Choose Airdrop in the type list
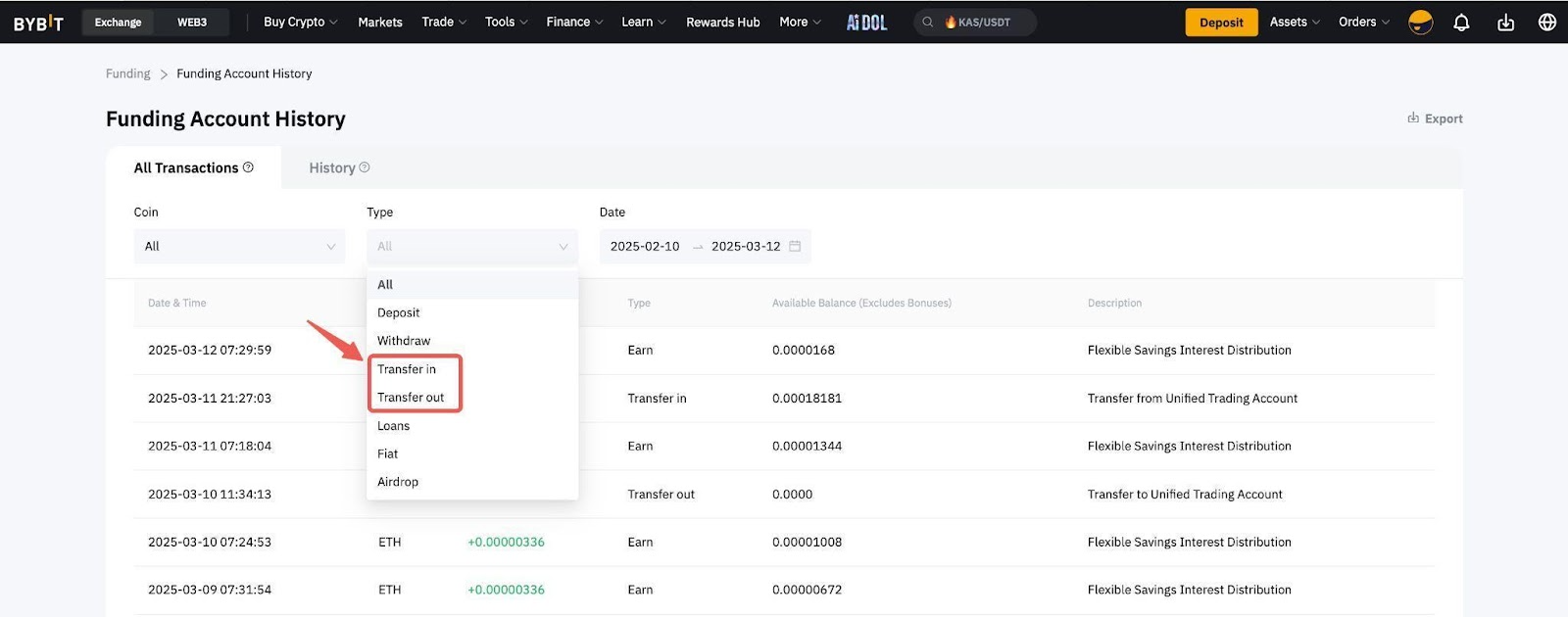1568x617 pixels. tap(398, 482)
